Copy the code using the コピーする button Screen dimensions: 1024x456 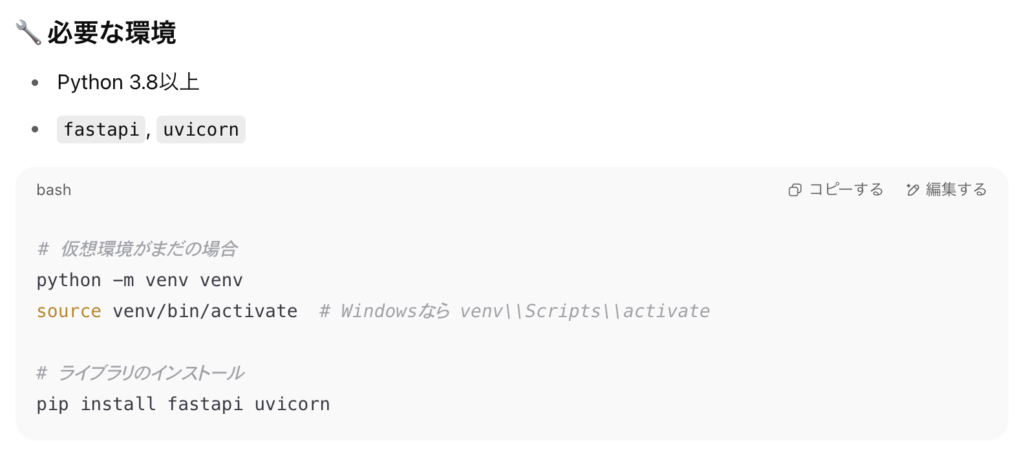tap(836, 190)
